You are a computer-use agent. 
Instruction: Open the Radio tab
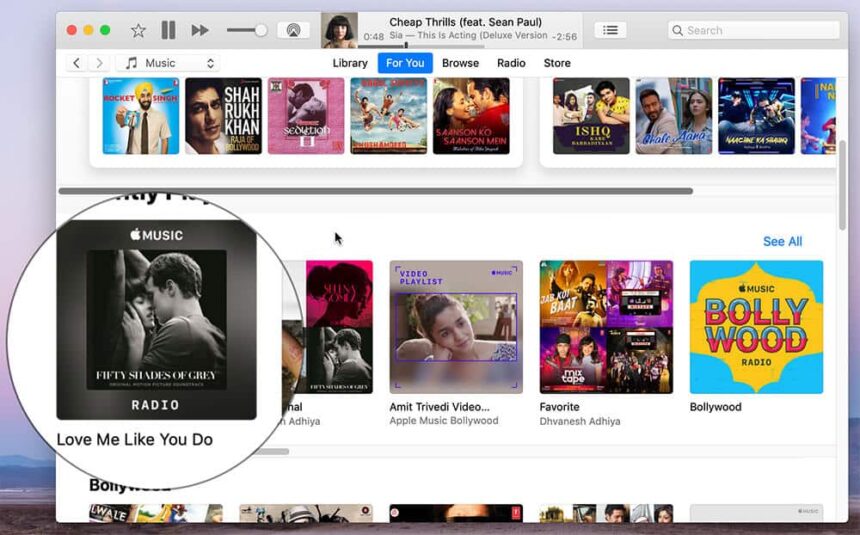(x=511, y=63)
